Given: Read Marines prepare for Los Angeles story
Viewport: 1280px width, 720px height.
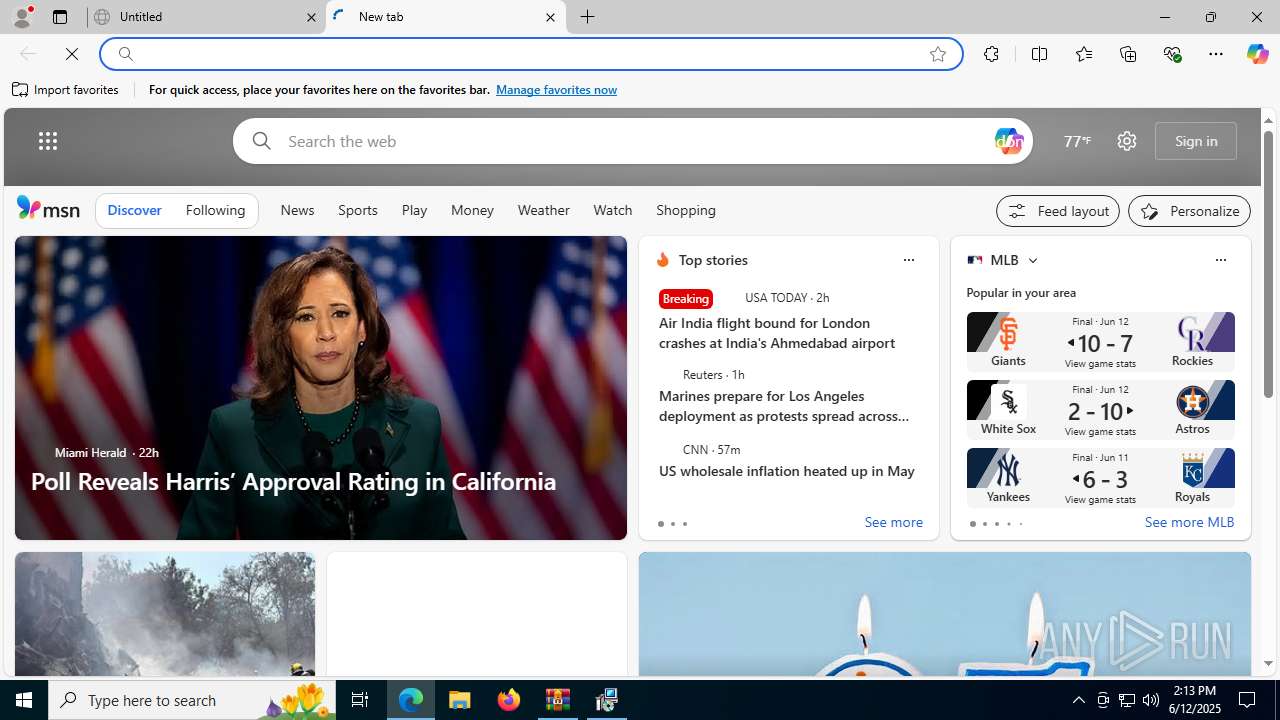Looking at the screenshot, I should [784, 406].
